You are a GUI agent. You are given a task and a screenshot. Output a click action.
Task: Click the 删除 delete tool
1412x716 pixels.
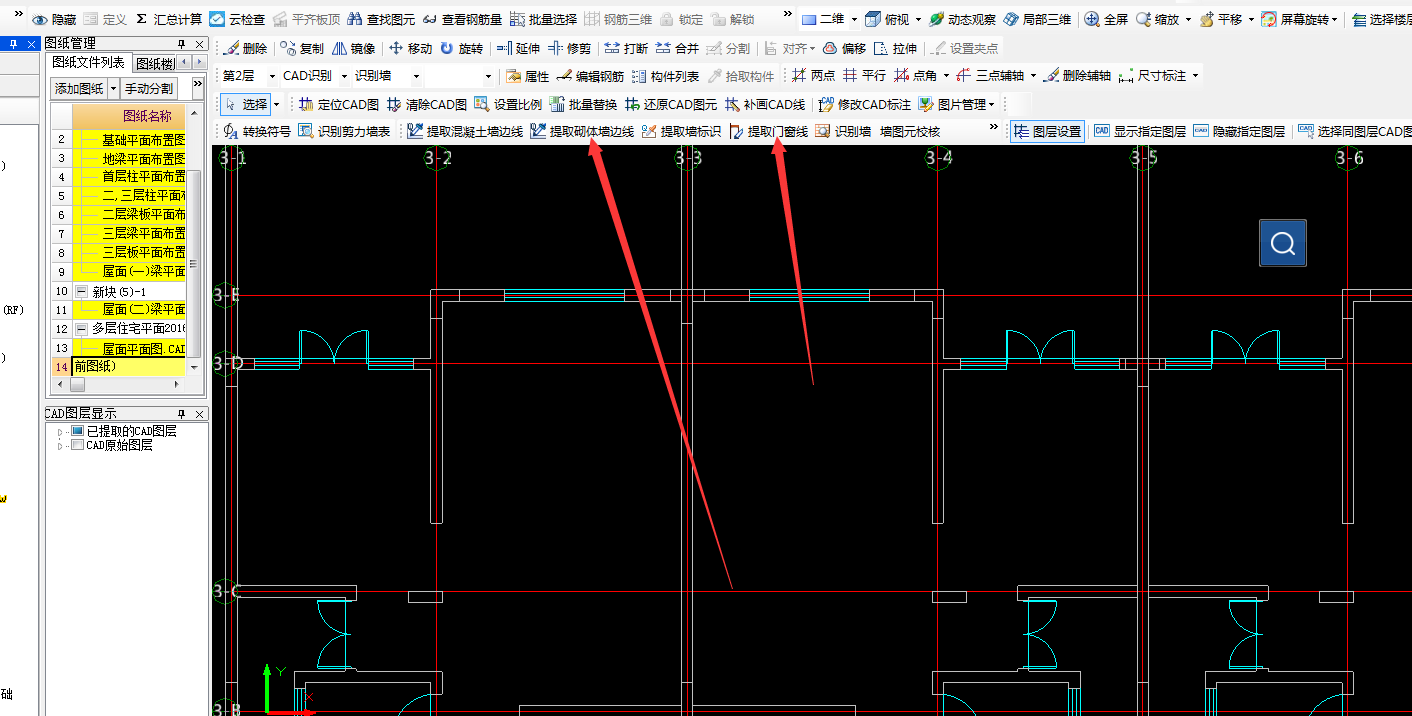(x=245, y=48)
